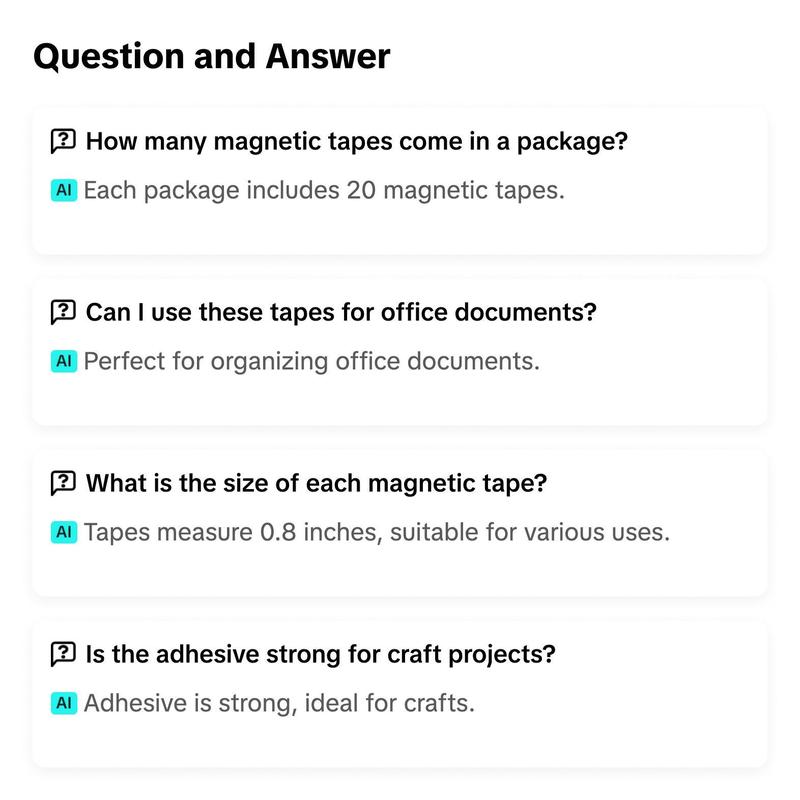
Task: Click the question icon beside the tape size question
Action: 63,484
